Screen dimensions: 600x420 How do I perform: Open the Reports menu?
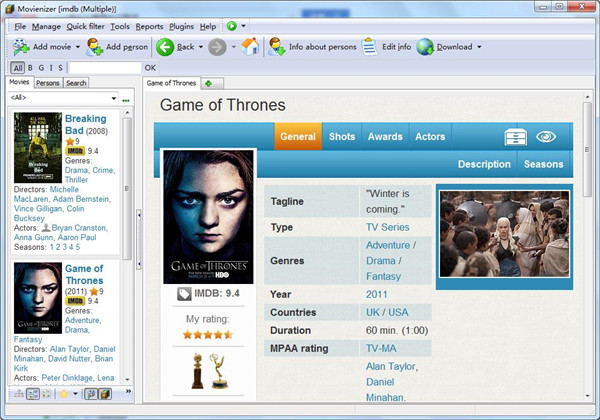pyautogui.click(x=149, y=26)
